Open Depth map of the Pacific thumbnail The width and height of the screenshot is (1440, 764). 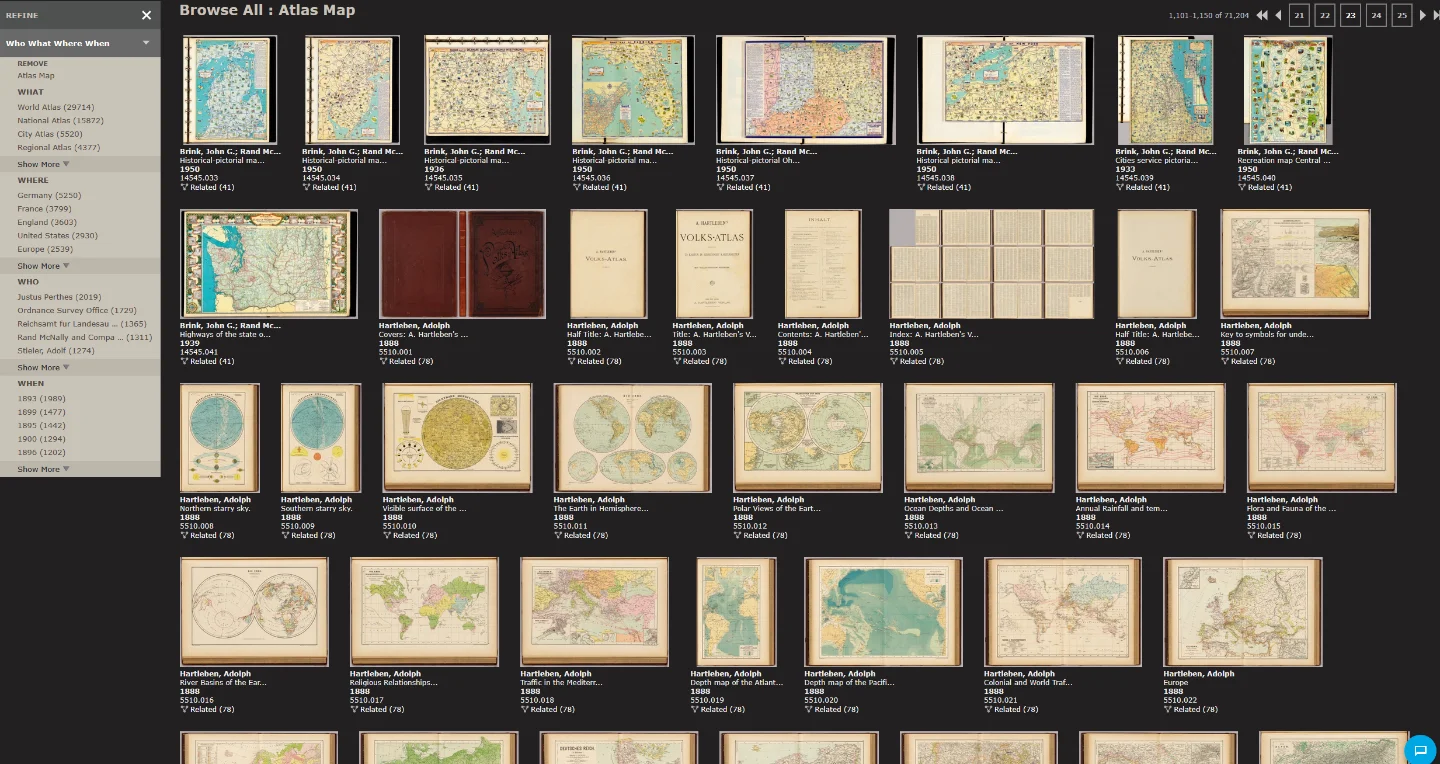coord(883,612)
